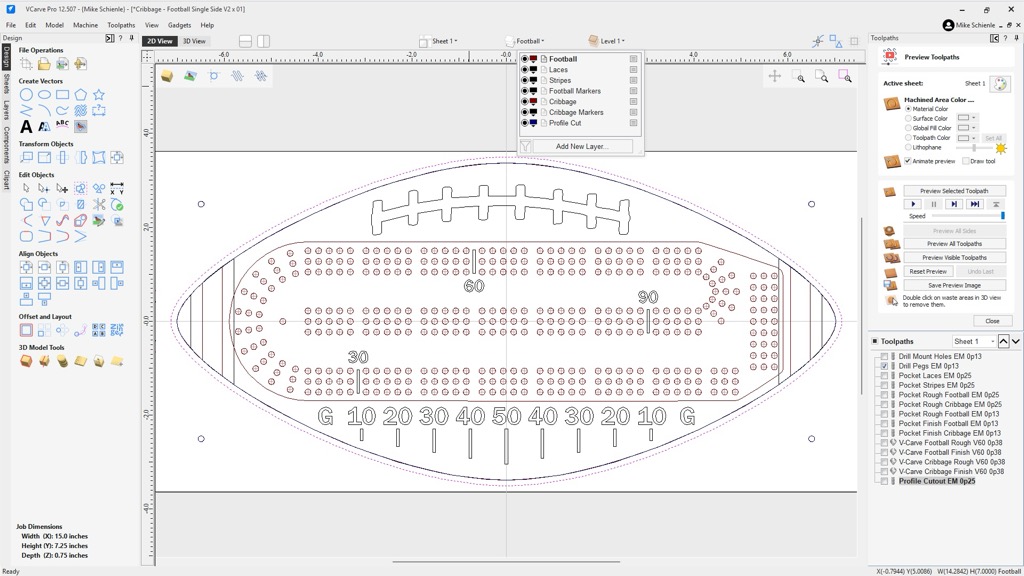Click the Zoom to Selected icon
The height and width of the screenshot is (576, 1024).
click(845, 76)
